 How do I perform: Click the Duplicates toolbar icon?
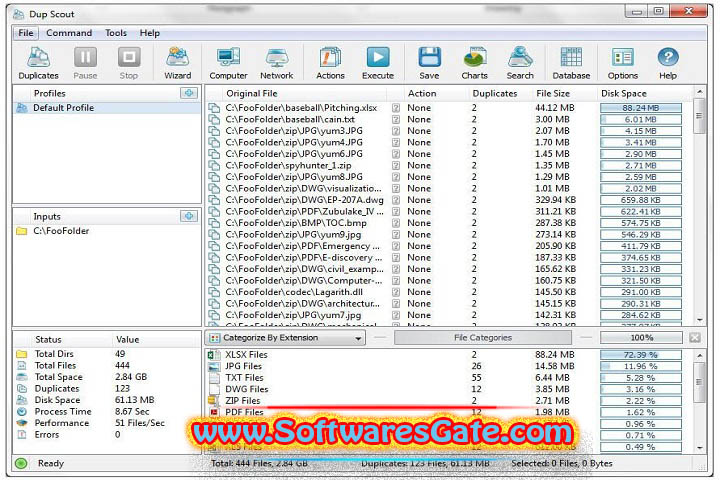[39, 63]
